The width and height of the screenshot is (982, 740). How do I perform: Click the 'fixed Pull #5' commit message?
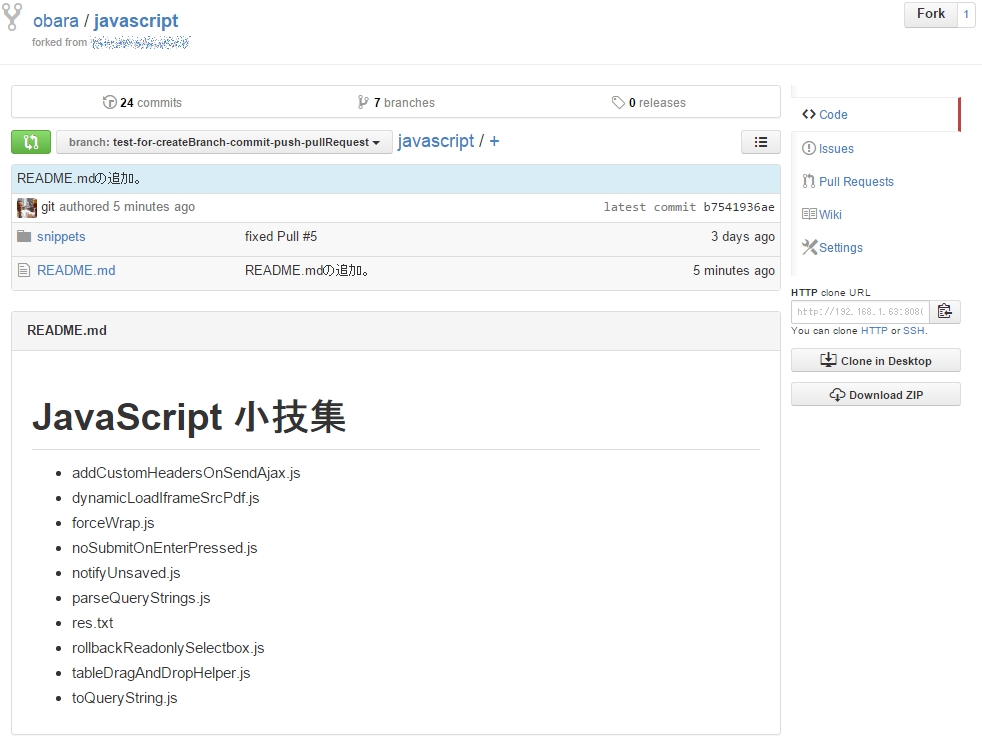pyautogui.click(x=281, y=237)
